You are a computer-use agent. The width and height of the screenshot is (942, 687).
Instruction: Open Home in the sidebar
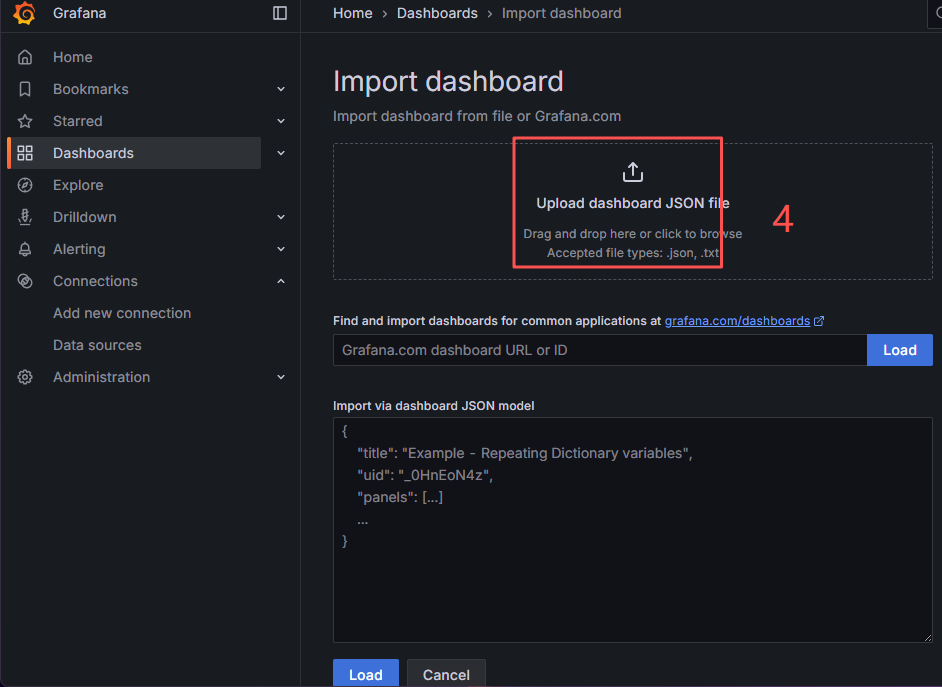pyautogui.click(x=73, y=57)
